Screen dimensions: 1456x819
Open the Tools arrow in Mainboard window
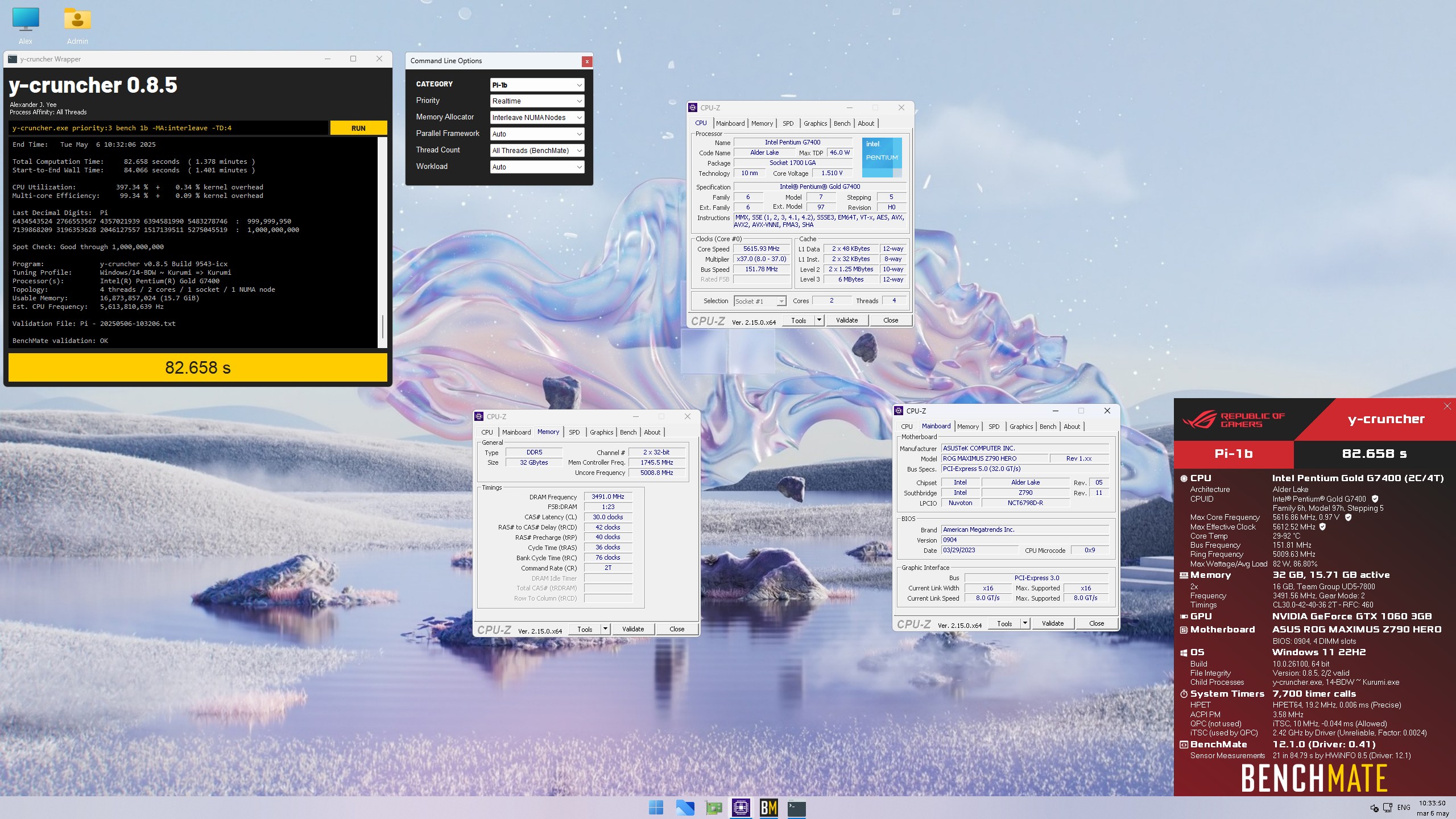(1025, 623)
